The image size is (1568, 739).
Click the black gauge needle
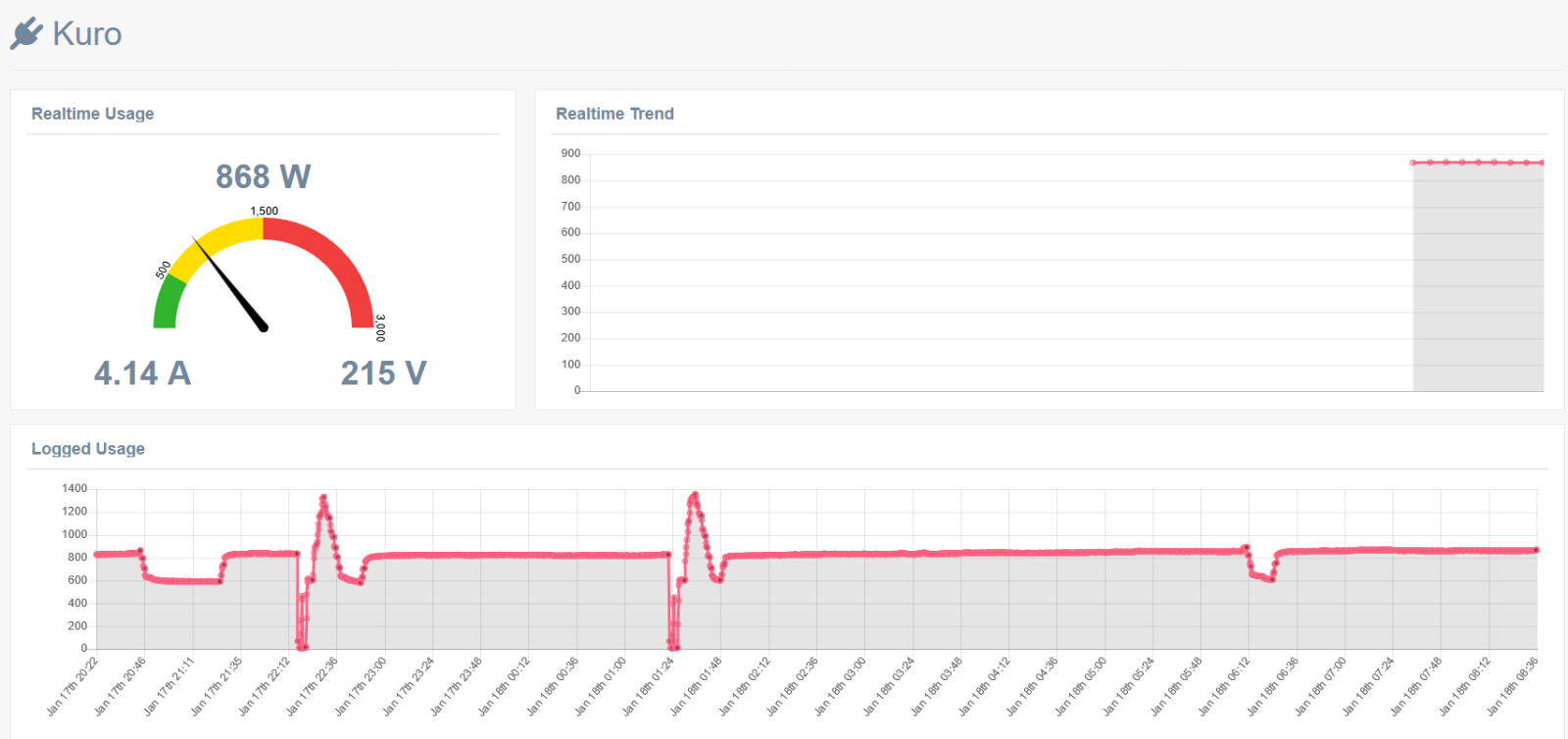pos(231,284)
